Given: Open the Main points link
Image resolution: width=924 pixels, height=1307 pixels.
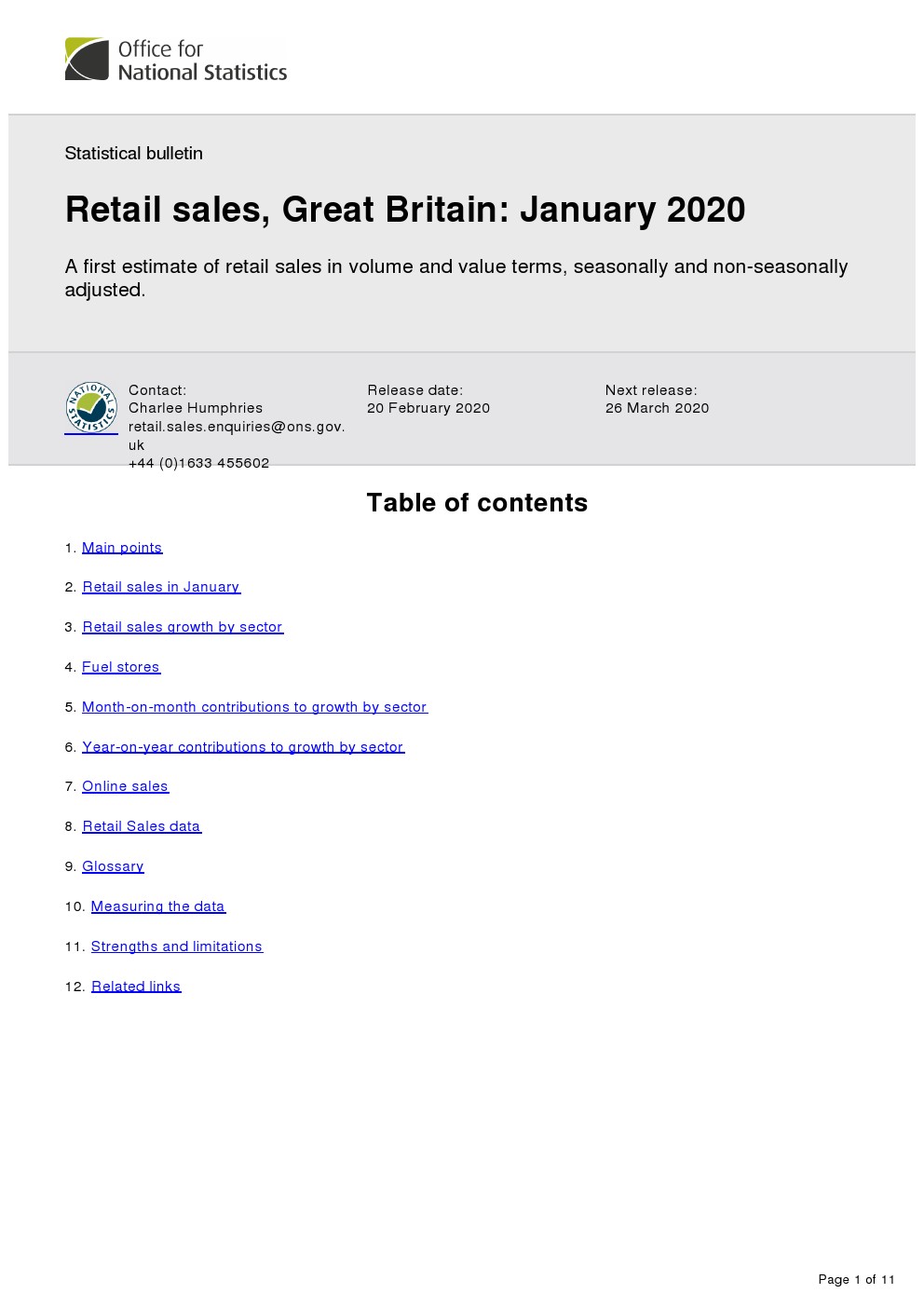Looking at the screenshot, I should tap(122, 548).
